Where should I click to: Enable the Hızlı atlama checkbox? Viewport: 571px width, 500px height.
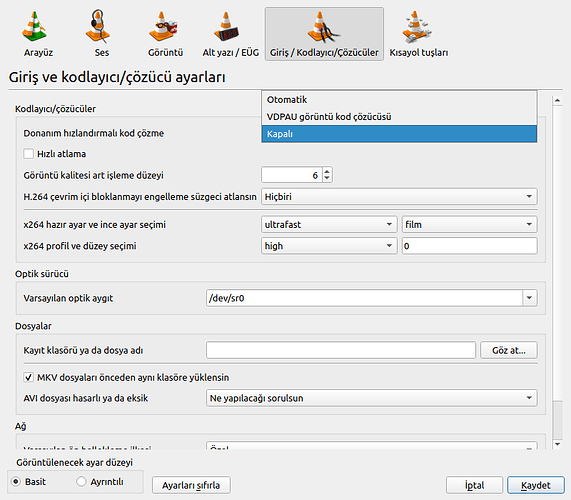pos(28,154)
